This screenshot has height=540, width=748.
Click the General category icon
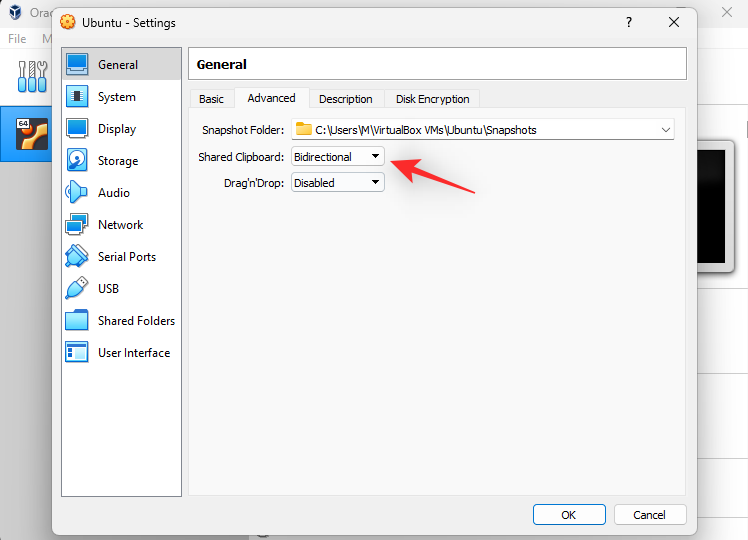[77, 65]
